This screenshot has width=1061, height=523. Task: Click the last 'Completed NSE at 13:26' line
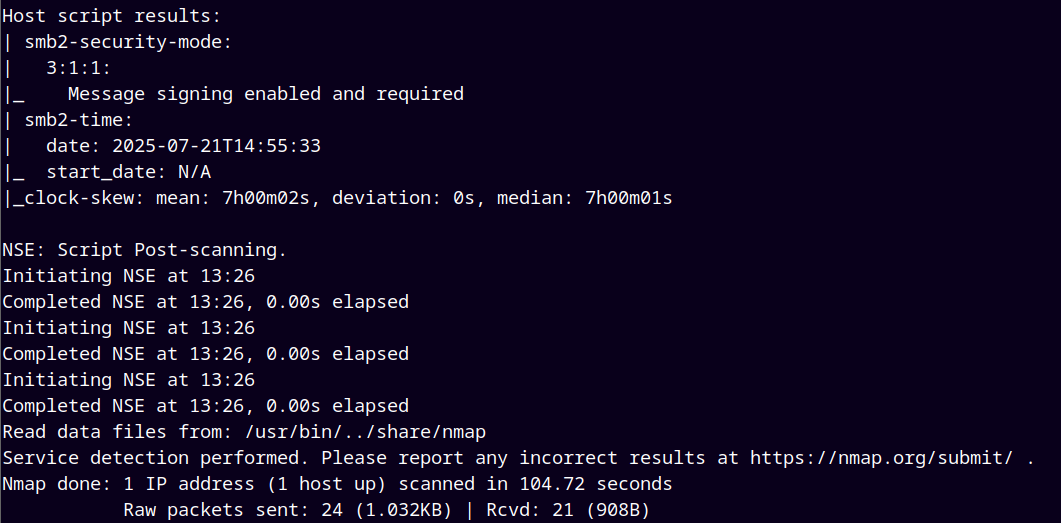point(205,406)
